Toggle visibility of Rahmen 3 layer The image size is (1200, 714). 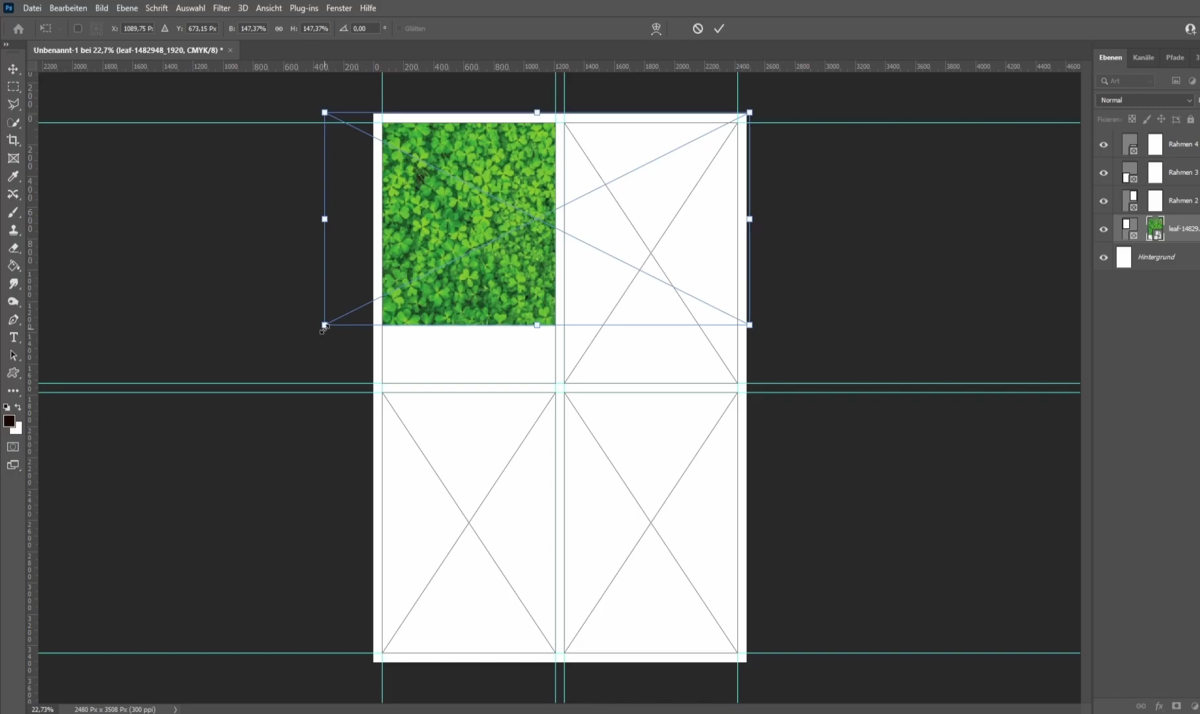point(1103,172)
